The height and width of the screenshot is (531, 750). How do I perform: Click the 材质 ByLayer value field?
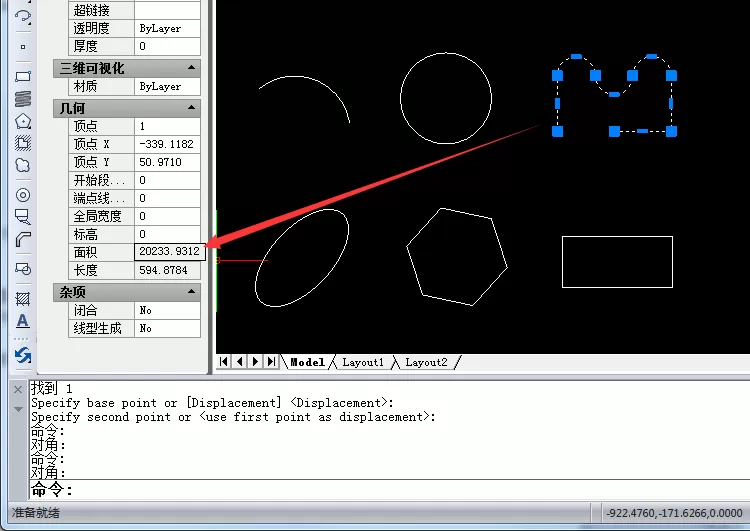[x=167, y=86]
